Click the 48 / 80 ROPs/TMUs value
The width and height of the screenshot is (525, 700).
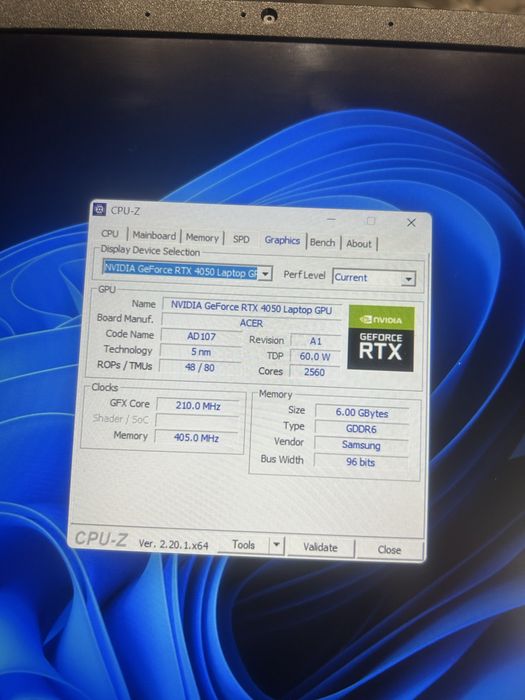(x=200, y=367)
